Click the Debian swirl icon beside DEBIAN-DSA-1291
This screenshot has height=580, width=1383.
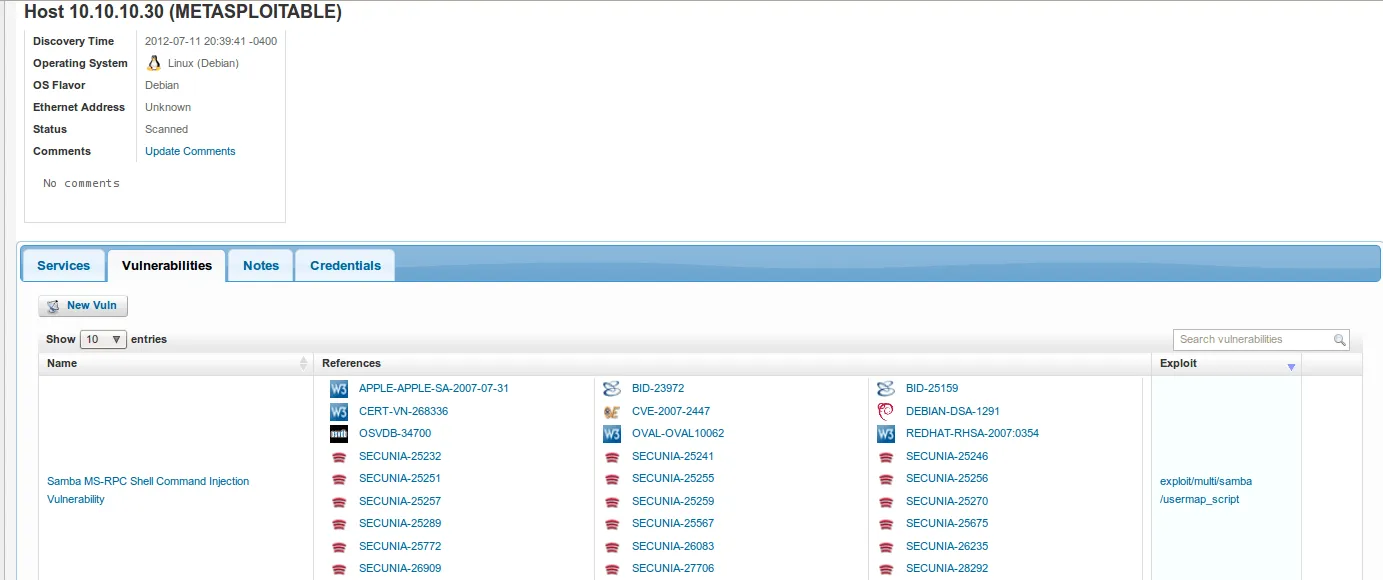click(x=885, y=411)
